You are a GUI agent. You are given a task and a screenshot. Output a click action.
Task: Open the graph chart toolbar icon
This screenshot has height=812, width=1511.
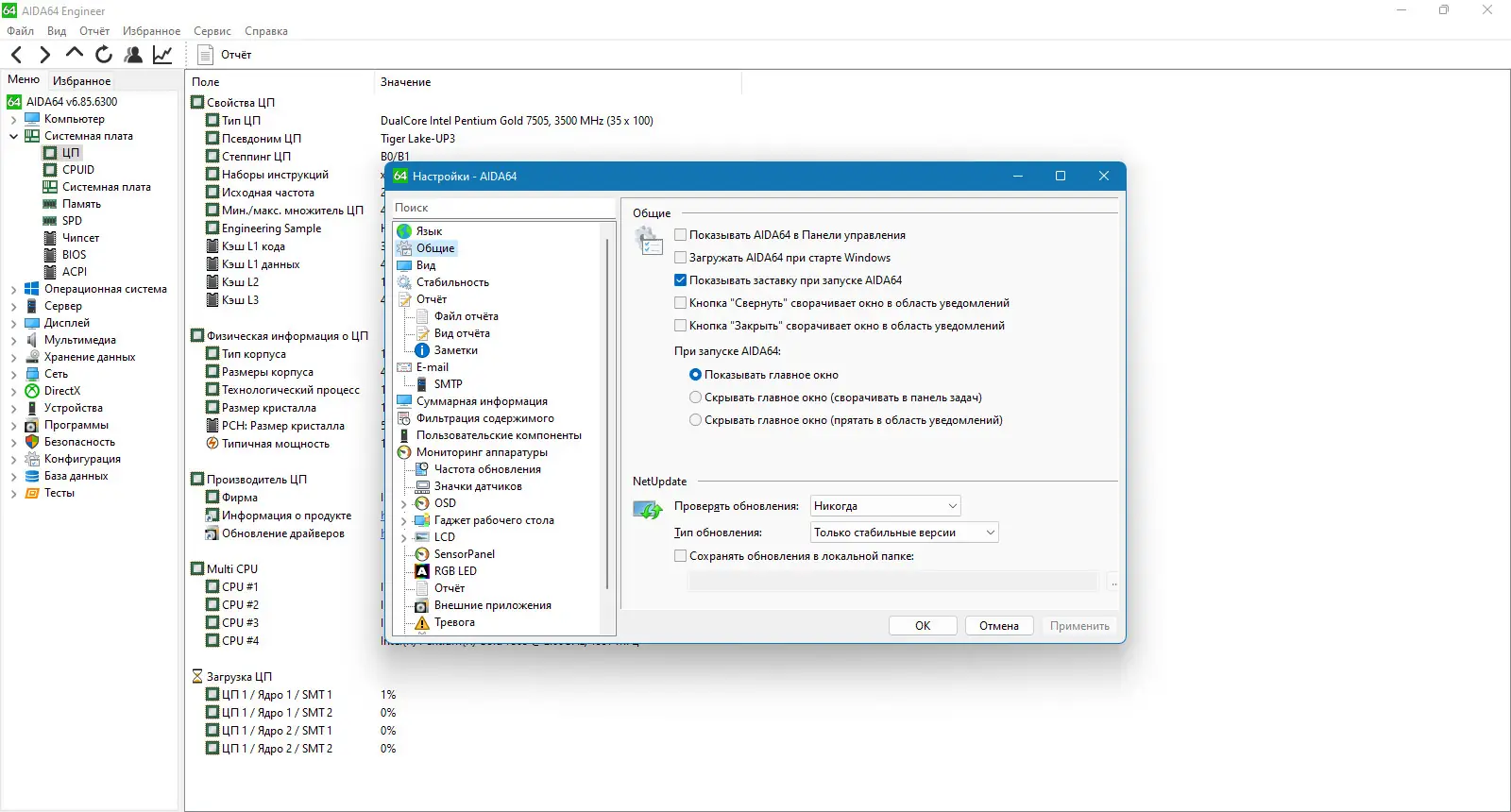click(x=162, y=55)
